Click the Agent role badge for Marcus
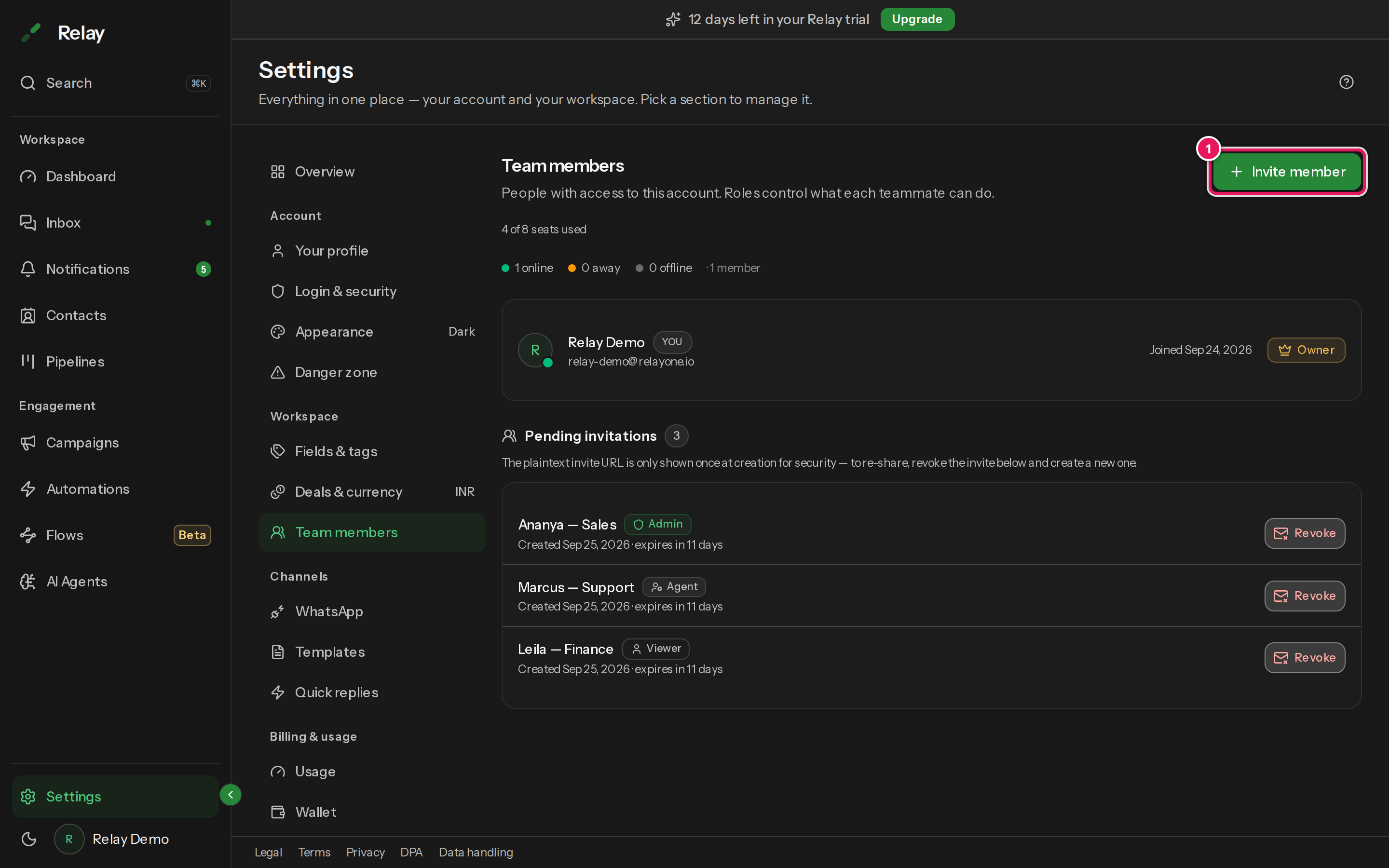Screen dimensions: 1389x868 [674, 587]
